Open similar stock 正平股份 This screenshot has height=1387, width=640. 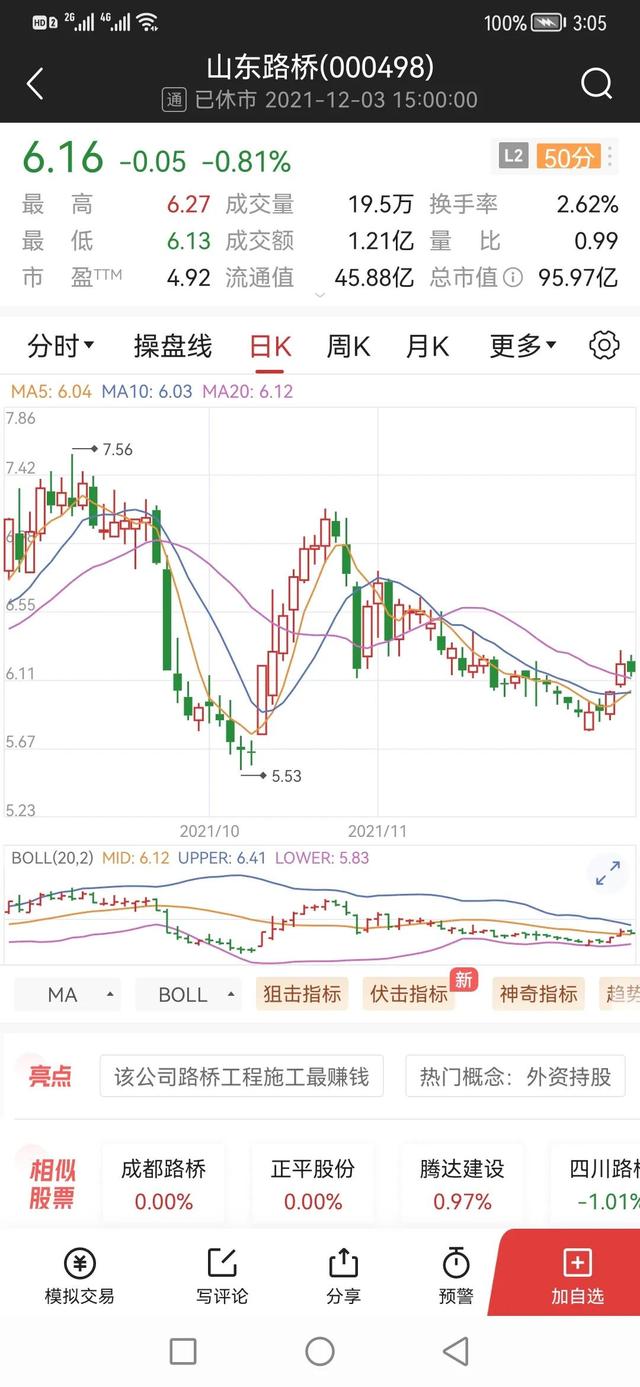[x=313, y=1184]
